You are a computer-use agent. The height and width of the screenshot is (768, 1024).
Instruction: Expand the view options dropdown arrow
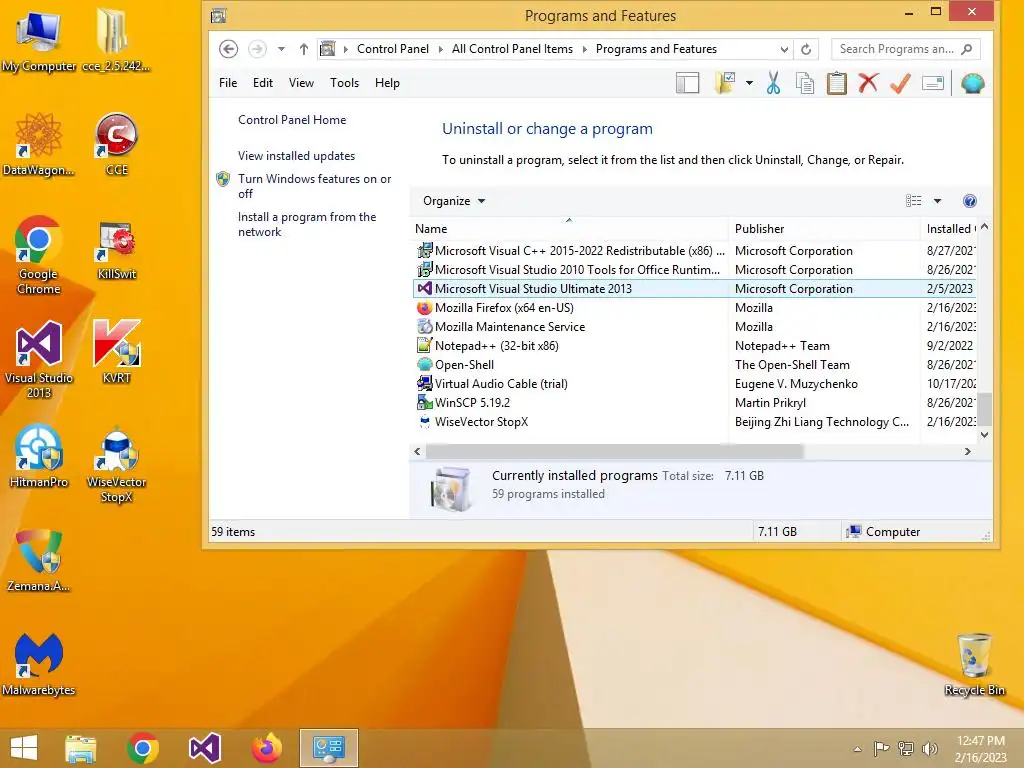(x=937, y=201)
